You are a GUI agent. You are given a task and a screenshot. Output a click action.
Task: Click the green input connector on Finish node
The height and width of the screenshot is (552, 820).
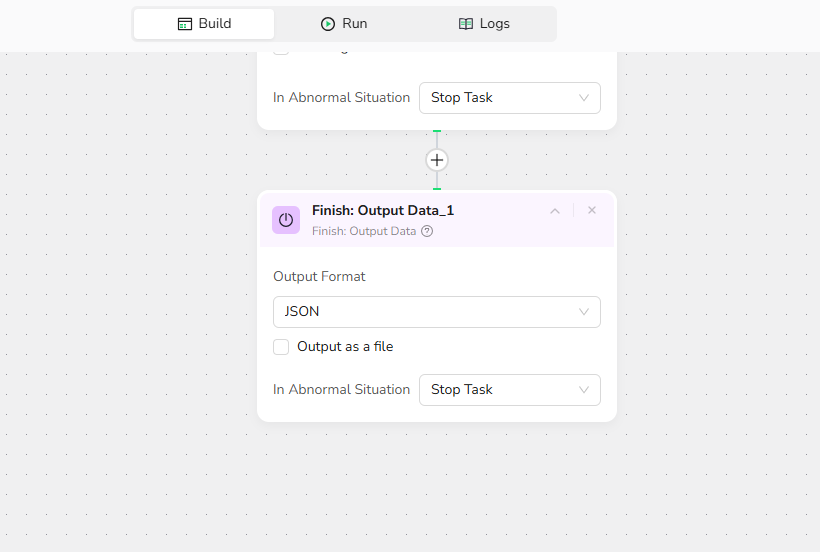pyautogui.click(x=437, y=189)
